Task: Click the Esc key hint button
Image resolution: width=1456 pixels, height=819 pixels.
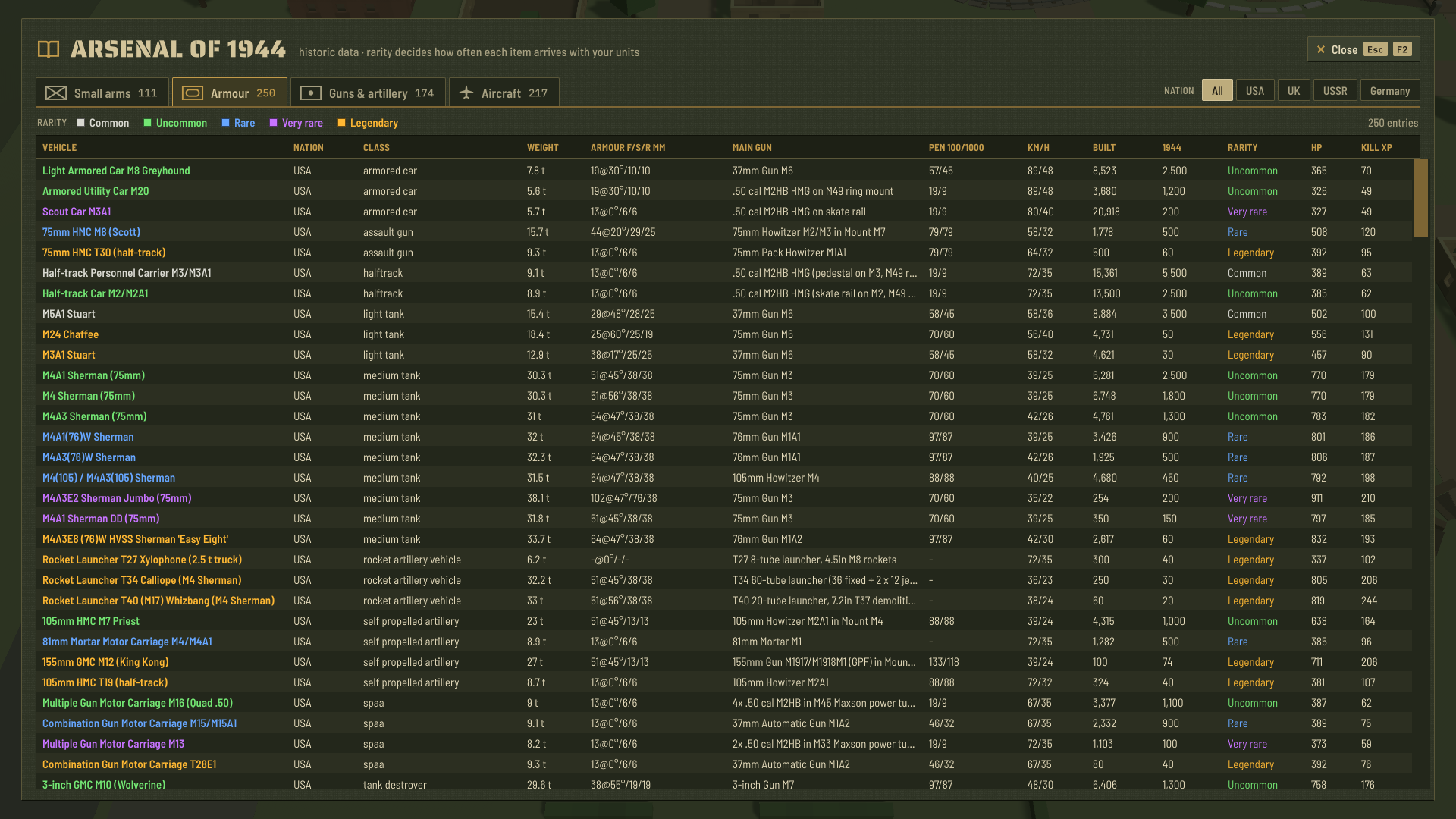Action: point(1376,49)
